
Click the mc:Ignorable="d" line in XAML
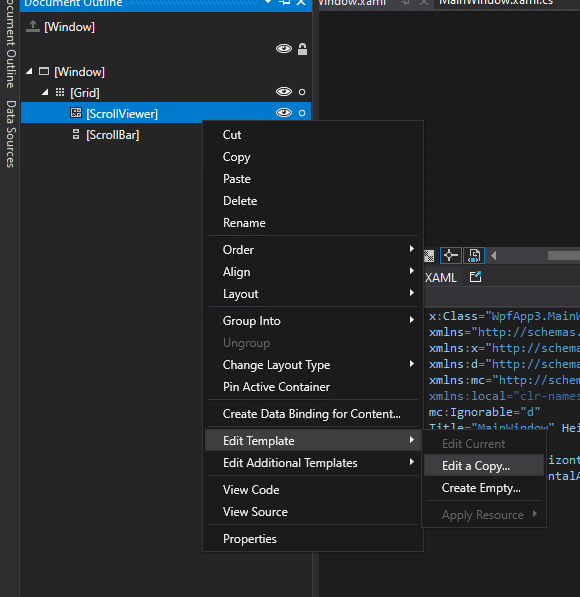[x=484, y=412]
